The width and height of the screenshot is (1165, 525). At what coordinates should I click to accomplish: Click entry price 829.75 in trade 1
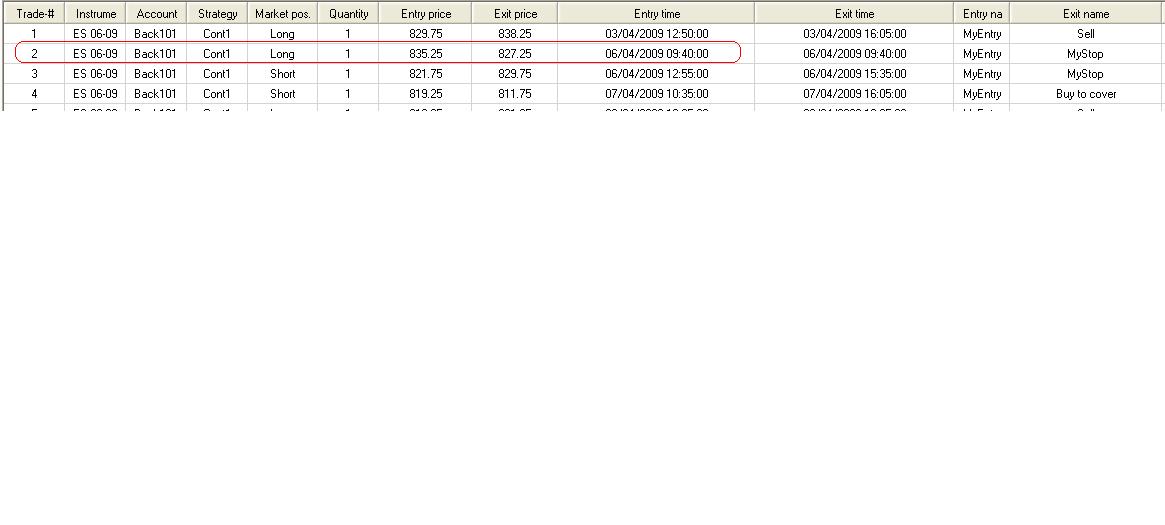tap(426, 34)
